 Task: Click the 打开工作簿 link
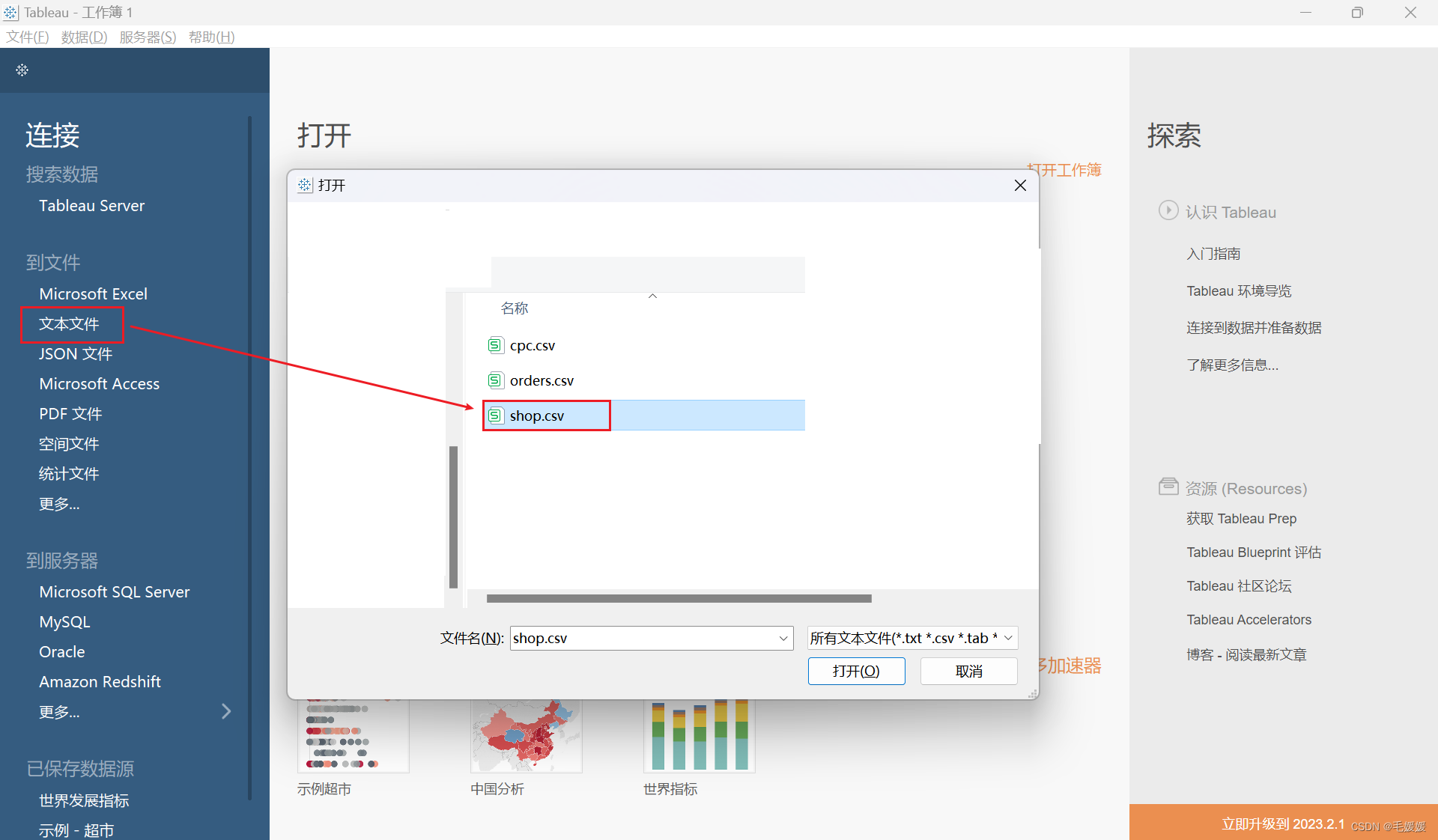(x=1064, y=170)
